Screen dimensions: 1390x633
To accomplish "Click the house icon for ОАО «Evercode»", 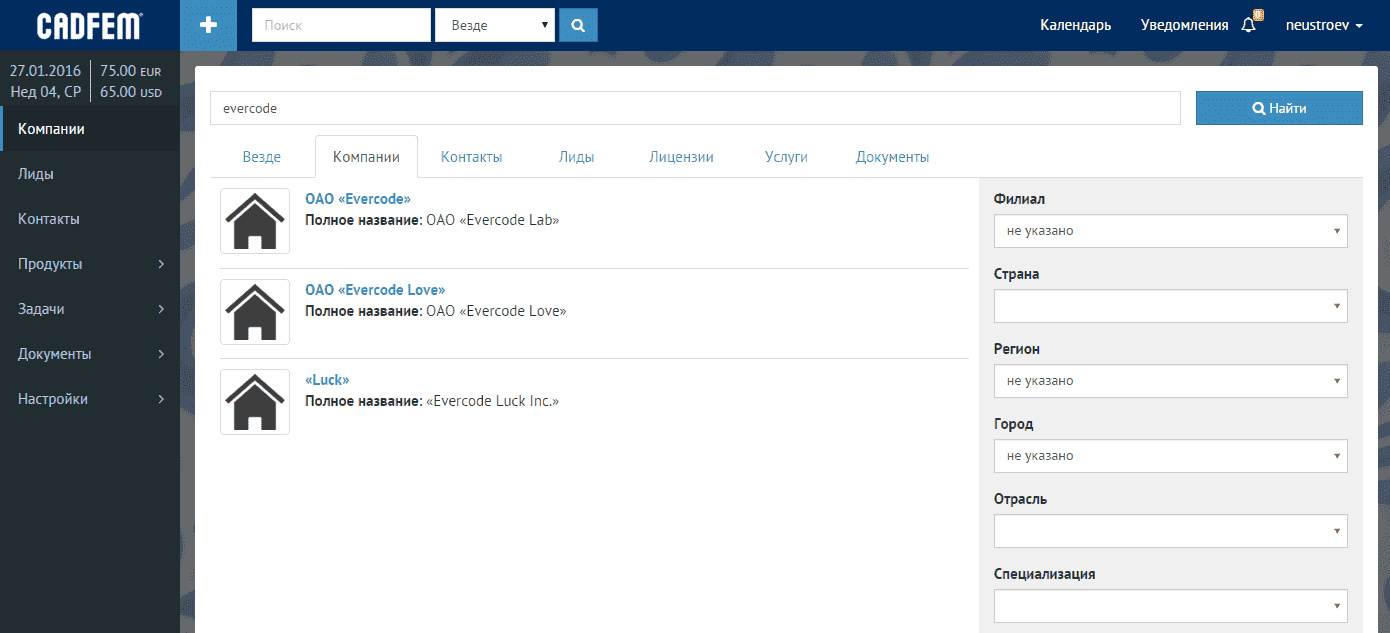I will click(x=255, y=221).
